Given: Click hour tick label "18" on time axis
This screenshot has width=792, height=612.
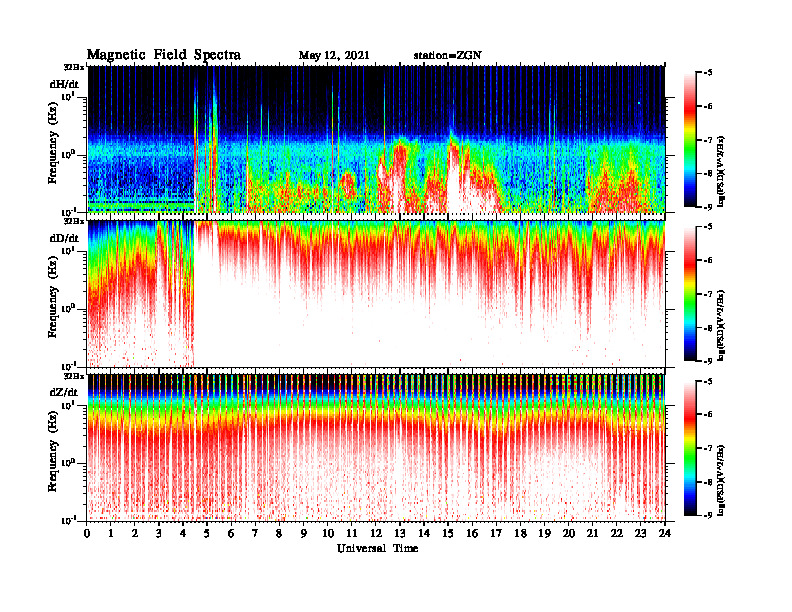Looking at the screenshot, I should point(520,534).
